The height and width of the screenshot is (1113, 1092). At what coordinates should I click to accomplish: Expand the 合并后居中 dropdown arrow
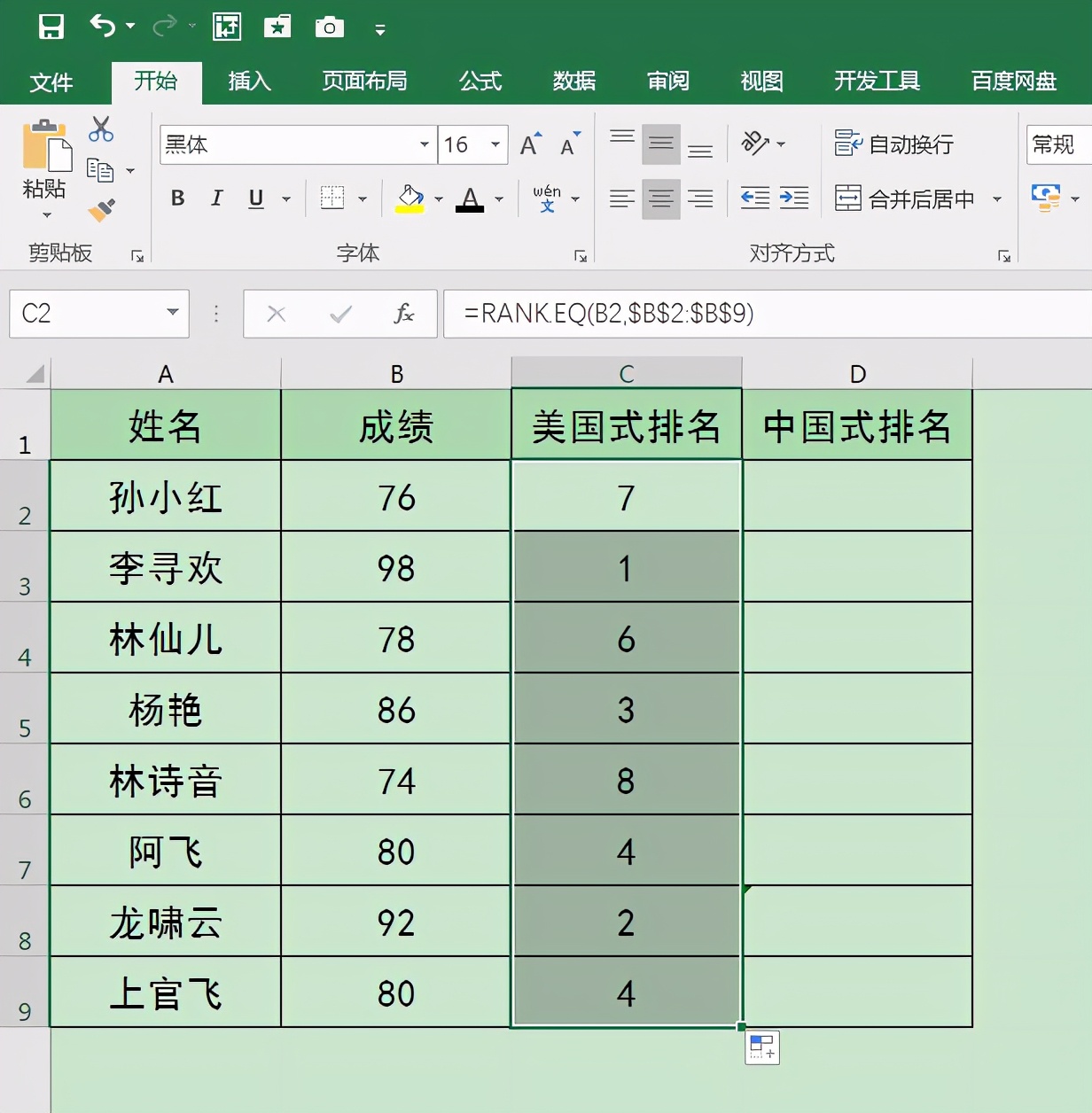tap(997, 199)
